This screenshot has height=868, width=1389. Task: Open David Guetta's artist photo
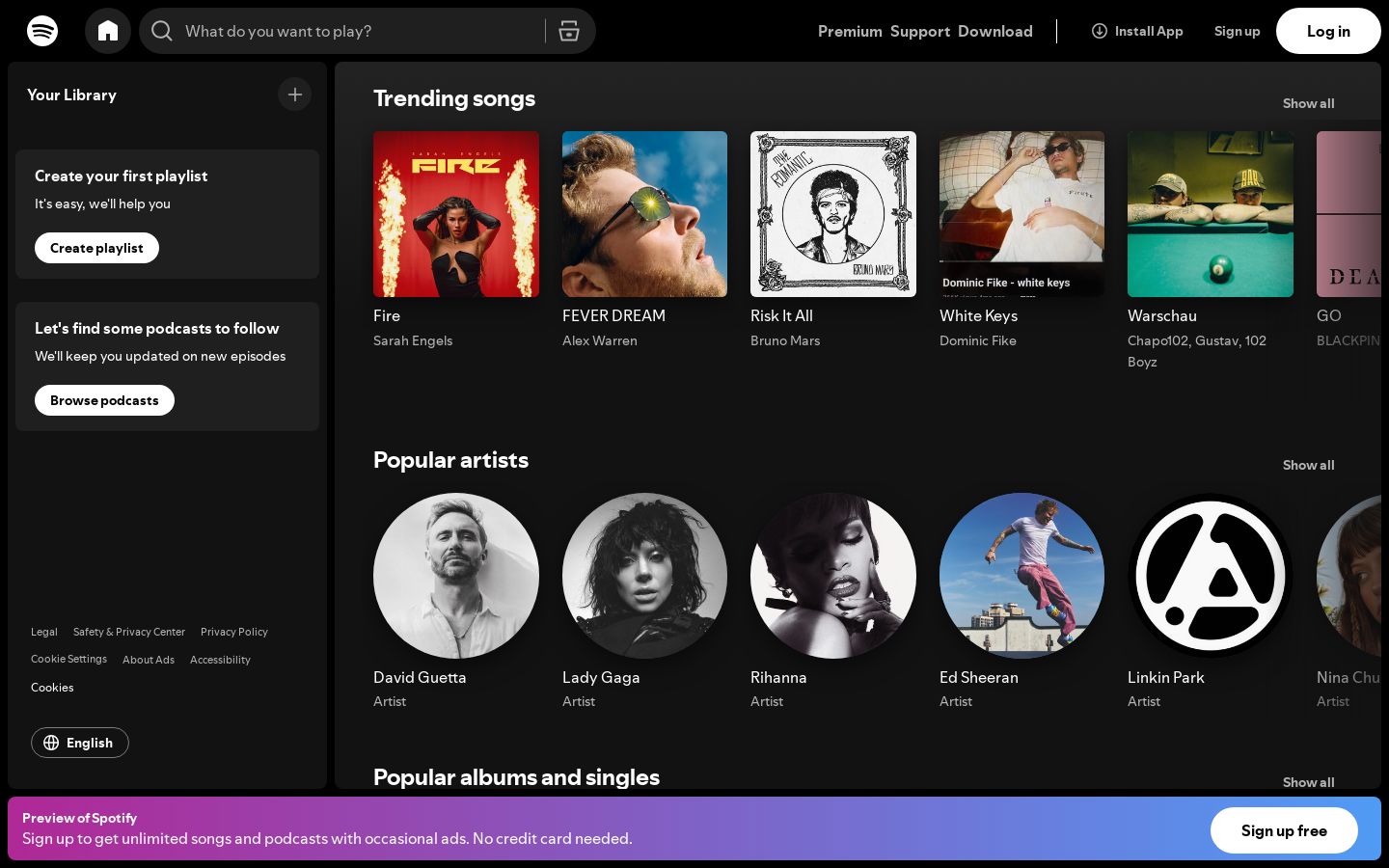pyautogui.click(x=456, y=576)
